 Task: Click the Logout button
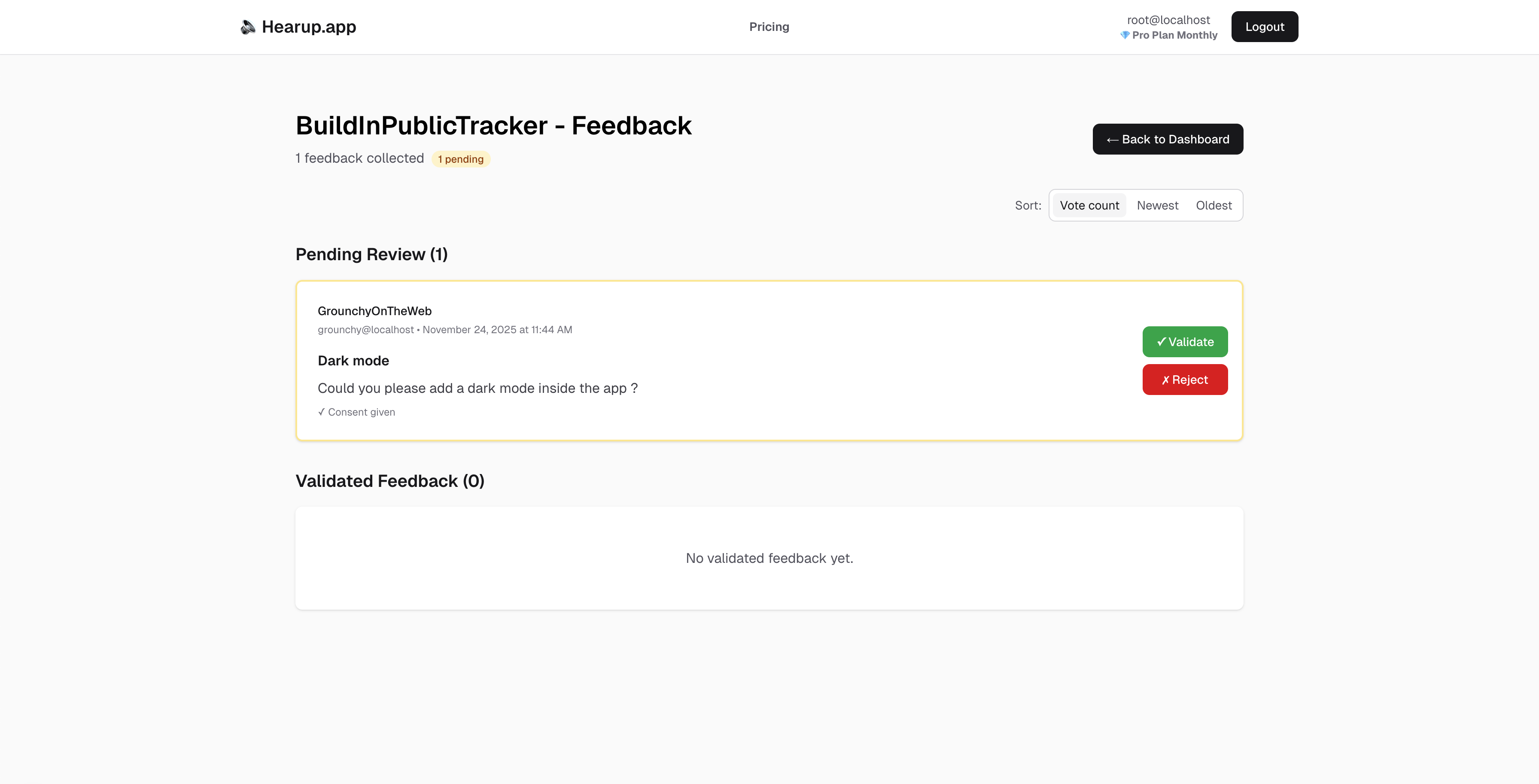1264,26
